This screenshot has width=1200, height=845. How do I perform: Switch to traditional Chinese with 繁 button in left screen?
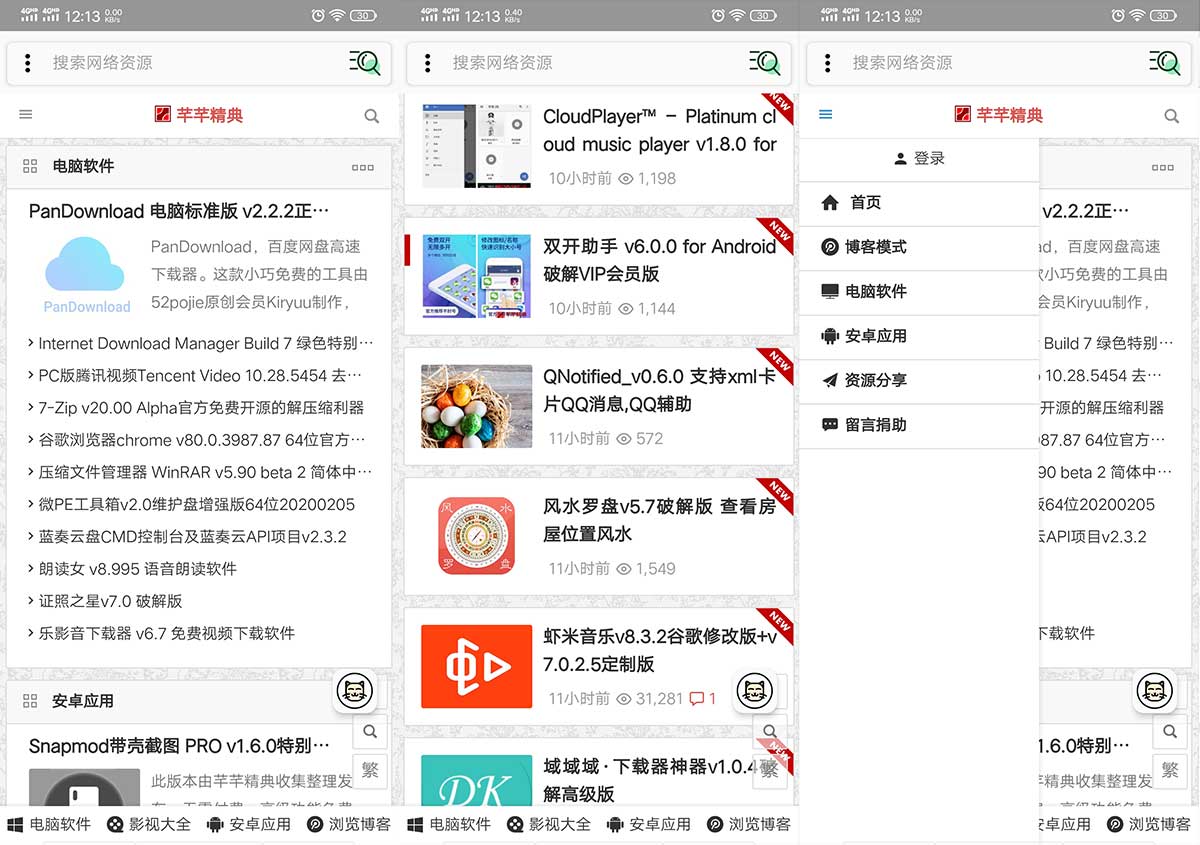(370, 771)
